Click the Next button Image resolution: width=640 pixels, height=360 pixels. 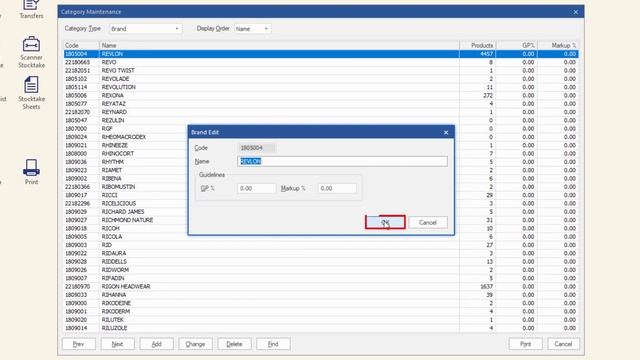(x=118, y=344)
